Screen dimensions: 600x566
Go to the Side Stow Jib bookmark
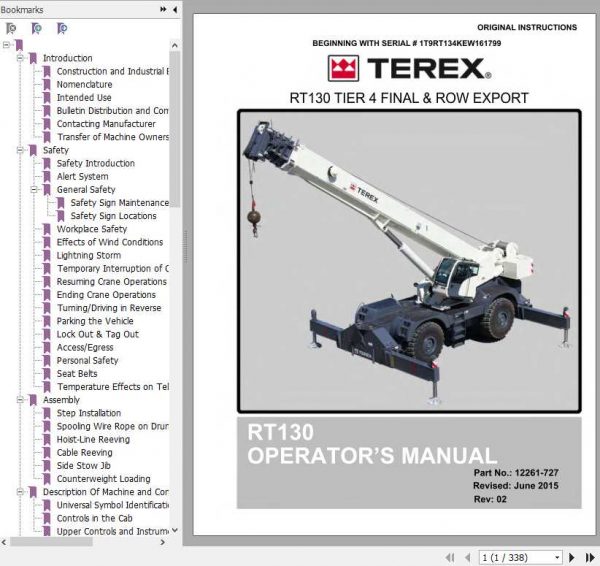click(x=84, y=466)
